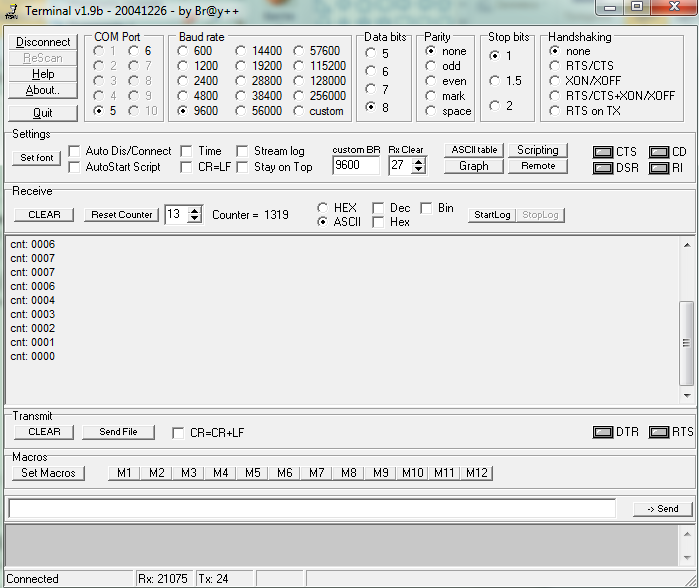Viewport: 699px width, 588px height.
Task: Select COM port 5 radio button
Action: 99,111
